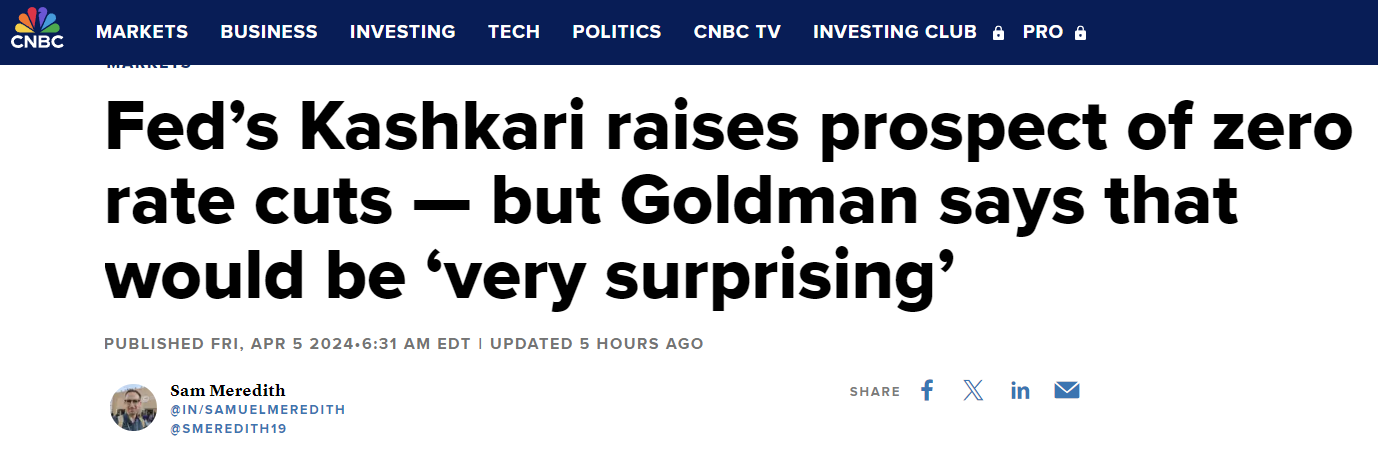Open the Investing nav item
The image size is (1378, 459).
pos(402,32)
